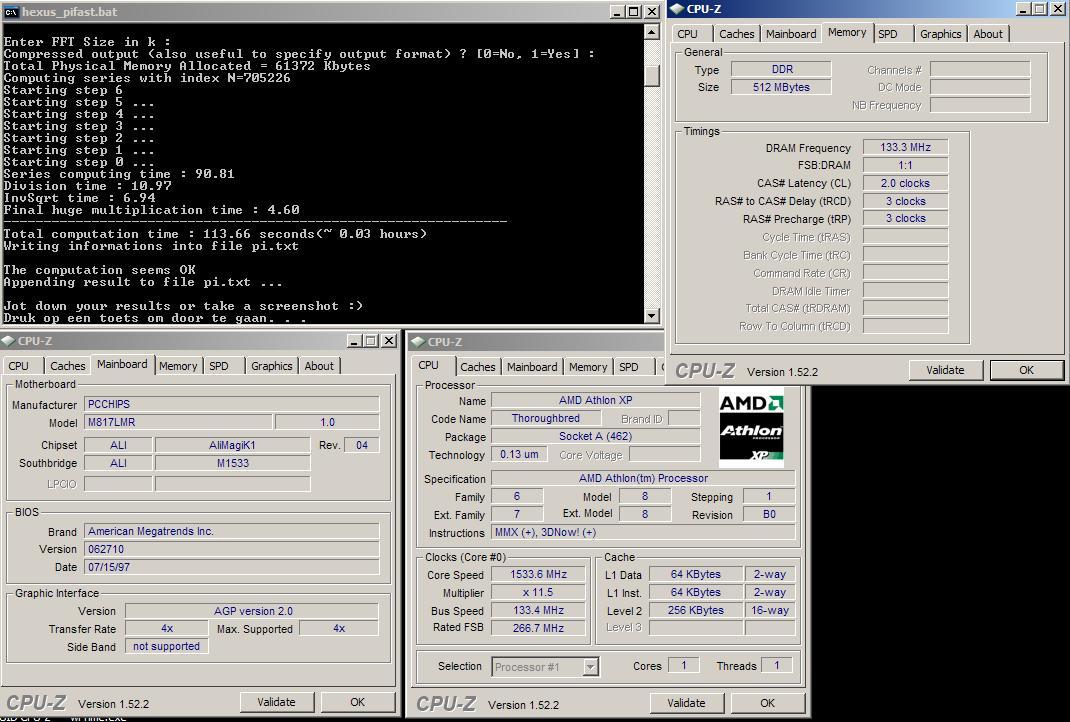The image size is (1070, 722).
Task: Click the AMD Athlon XP processor logo
Action: (x=751, y=427)
